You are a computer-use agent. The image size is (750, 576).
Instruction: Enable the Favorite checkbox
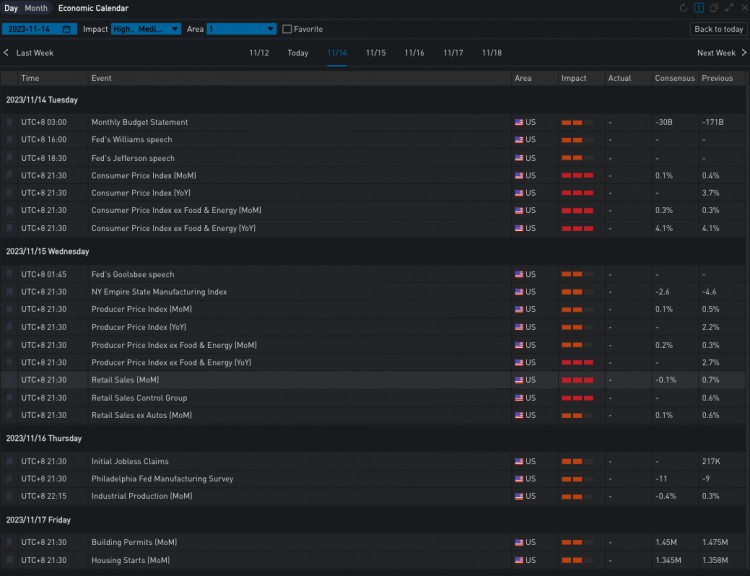(288, 30)
